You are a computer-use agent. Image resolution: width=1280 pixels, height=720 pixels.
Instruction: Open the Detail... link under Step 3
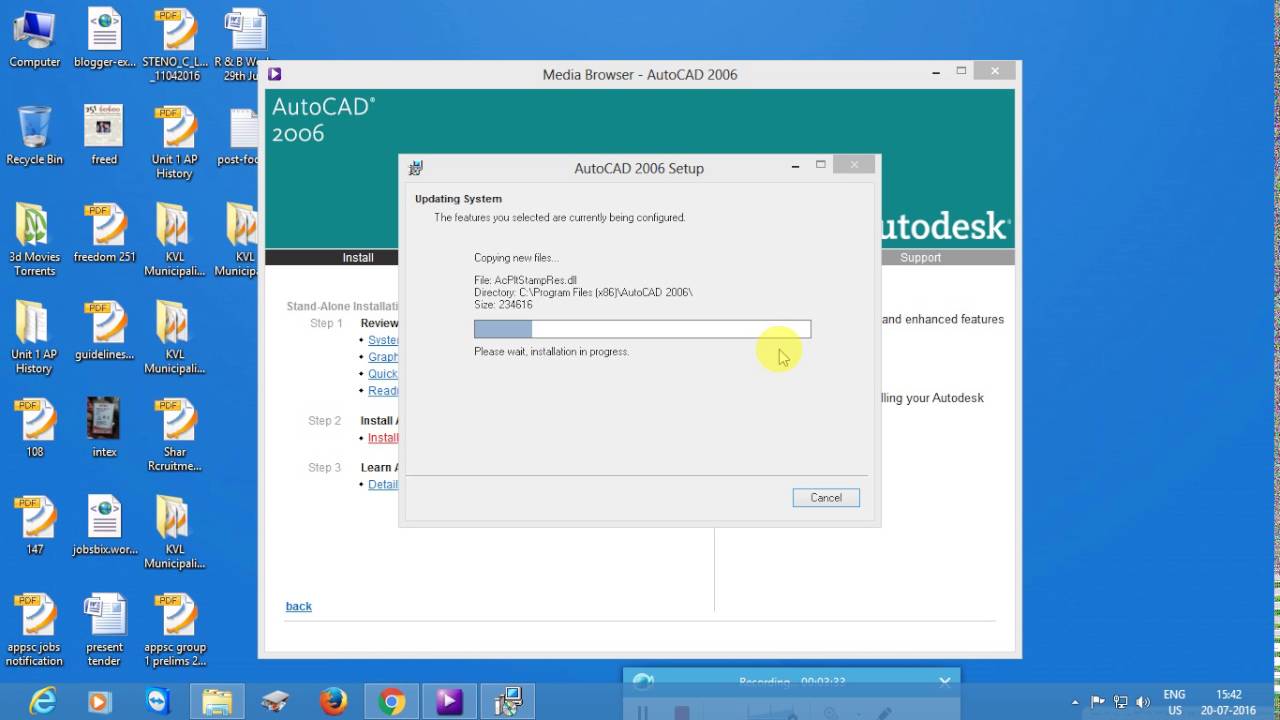click(383, 484)
